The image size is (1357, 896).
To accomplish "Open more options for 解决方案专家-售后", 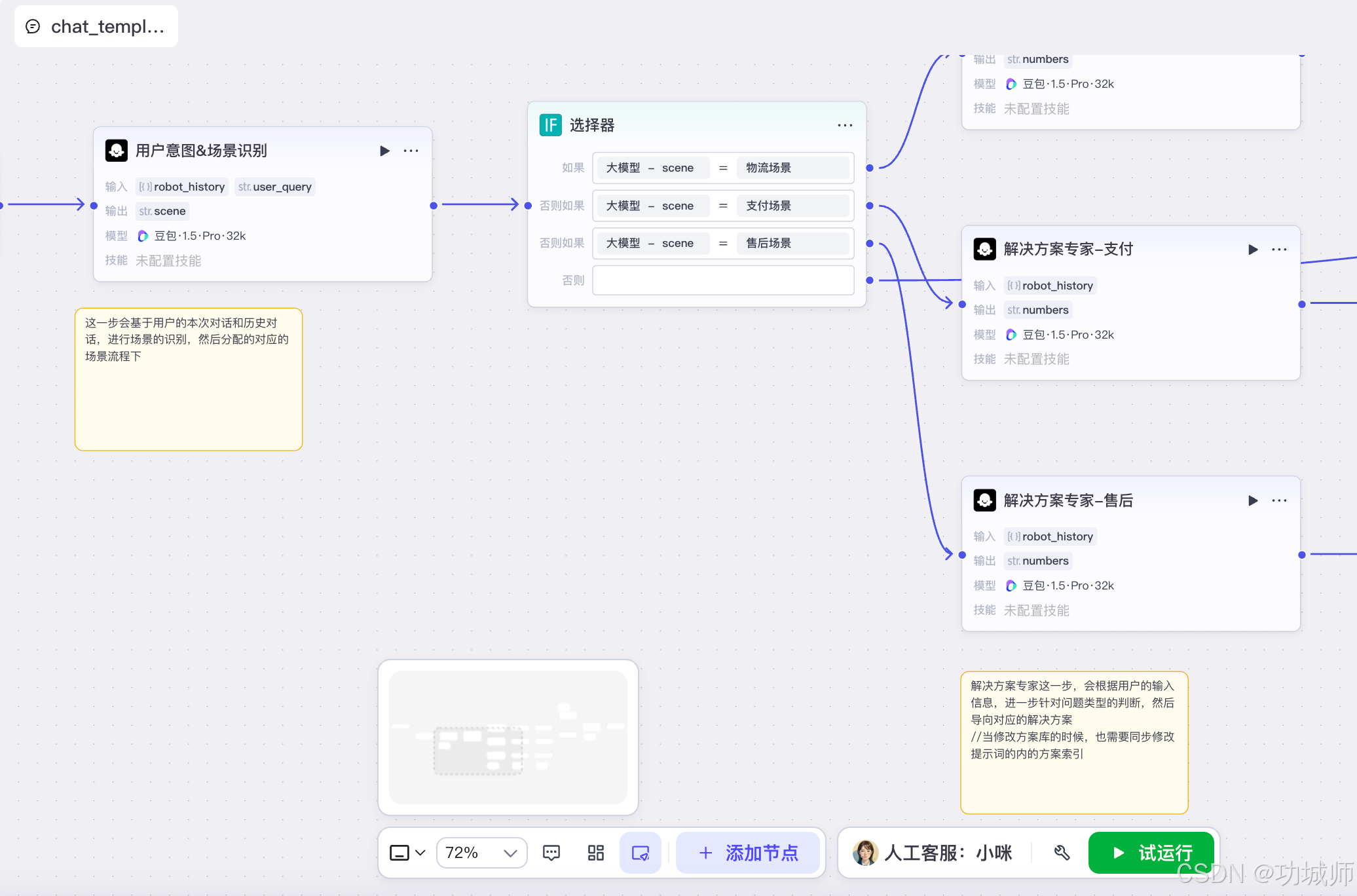I will [x=1279, y=500].
